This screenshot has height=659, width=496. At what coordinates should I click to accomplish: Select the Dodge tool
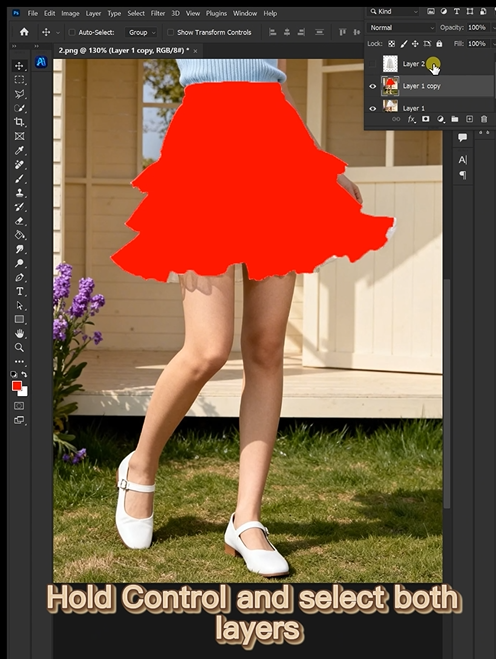pyautogui.click(x=19, y=263)
